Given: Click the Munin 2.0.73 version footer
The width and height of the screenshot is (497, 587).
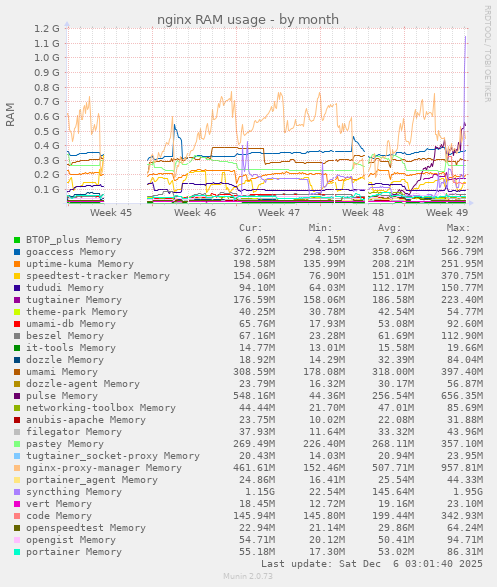Looking at the screenshot, I should (x=248, y=576).
